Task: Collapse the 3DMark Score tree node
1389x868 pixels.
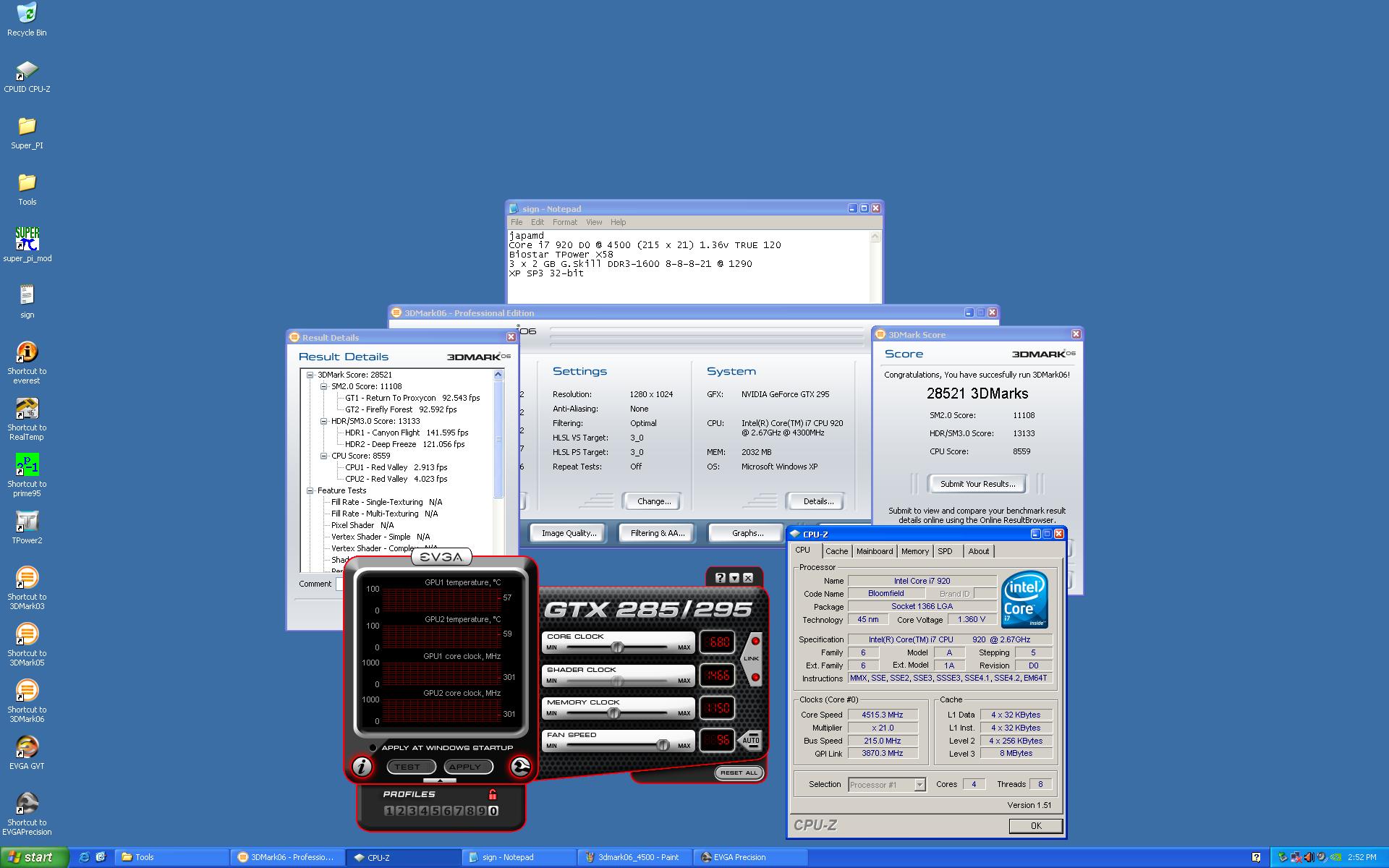Action: [310, 375]
